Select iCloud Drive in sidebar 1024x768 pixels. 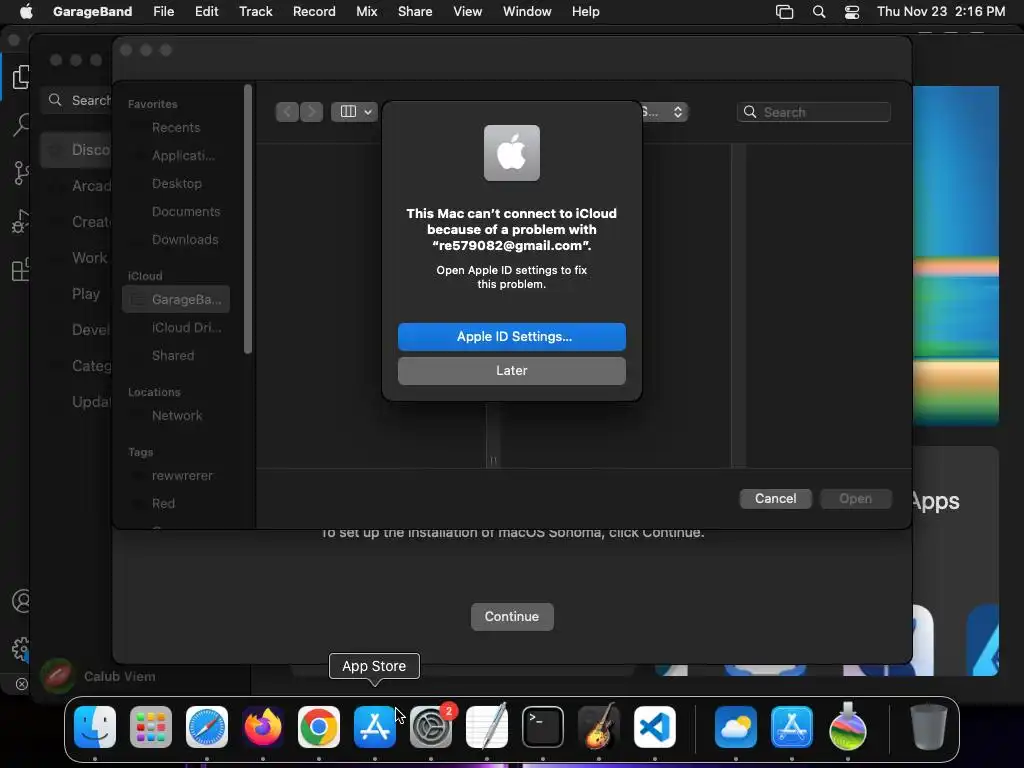(176, 328)
